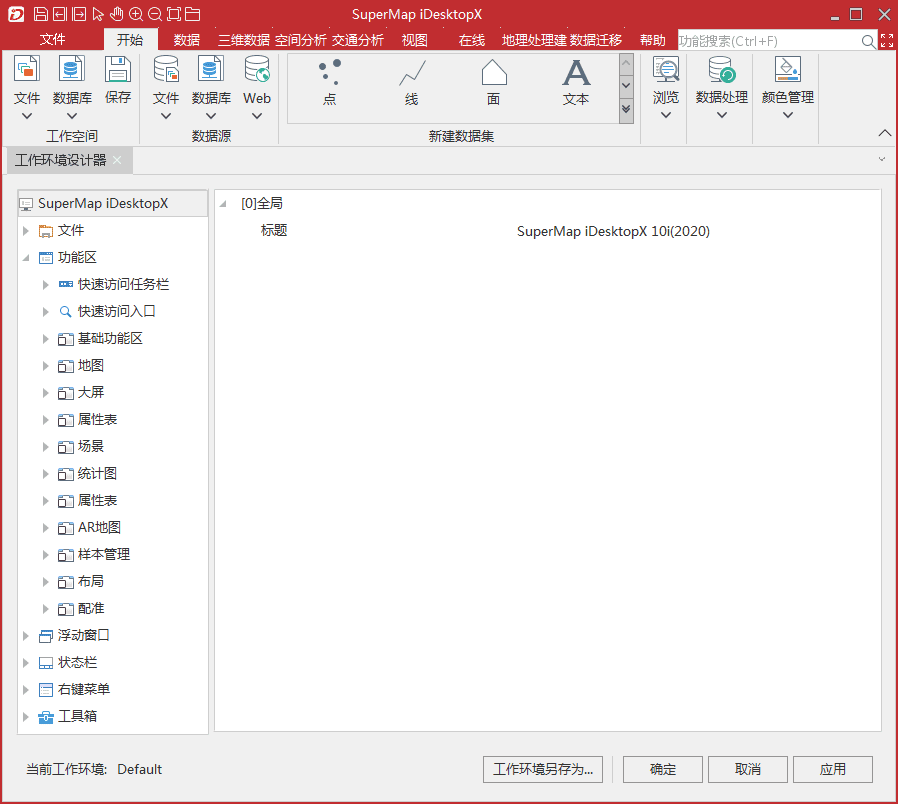Select the 样本管理 tree item

pos(104,554)
